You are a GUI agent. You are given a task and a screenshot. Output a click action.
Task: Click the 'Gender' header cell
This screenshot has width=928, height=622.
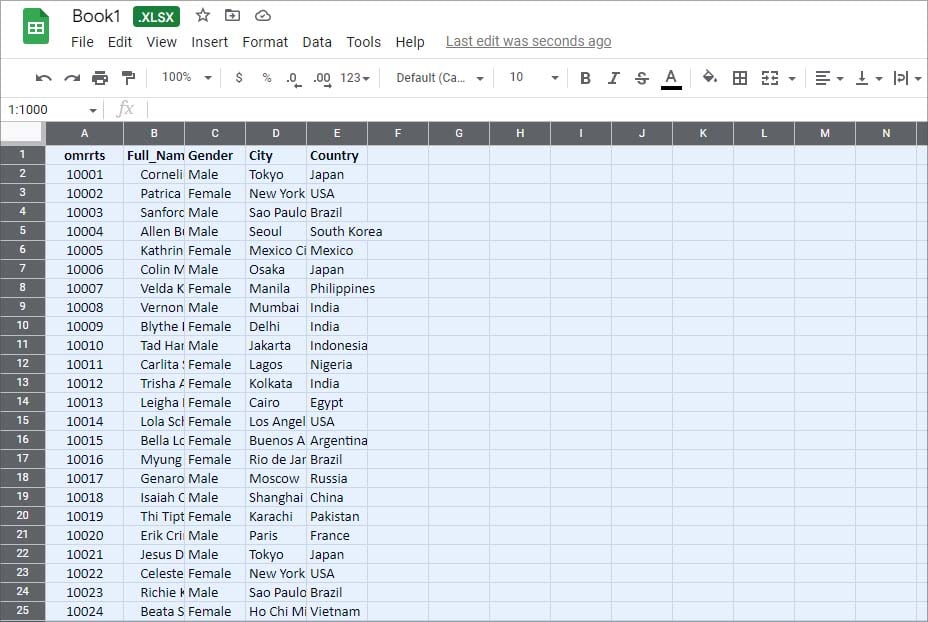click(x=215, y=156)
